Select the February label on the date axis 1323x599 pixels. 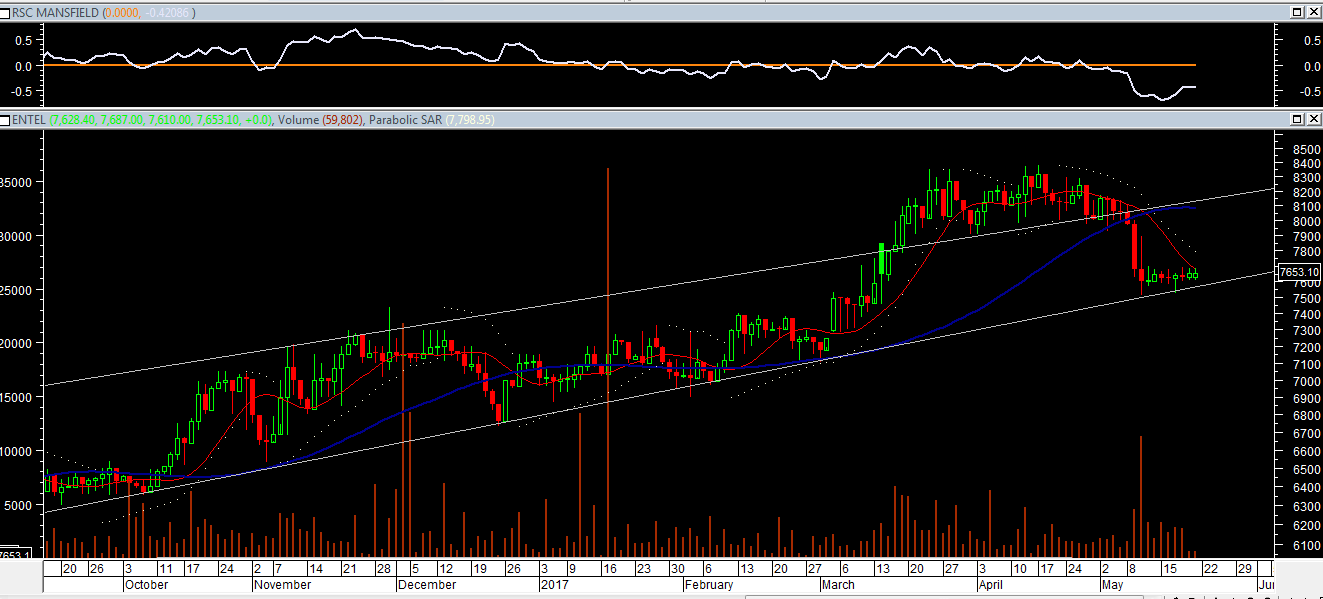click(710, 585)
